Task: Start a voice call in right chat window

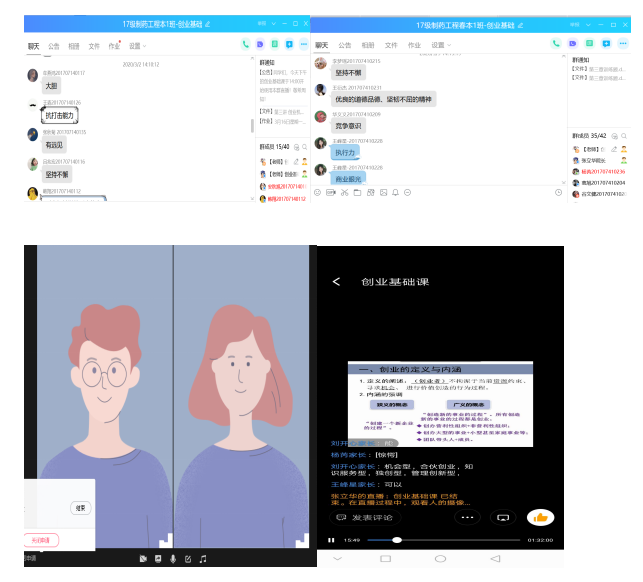Action: 557,44
